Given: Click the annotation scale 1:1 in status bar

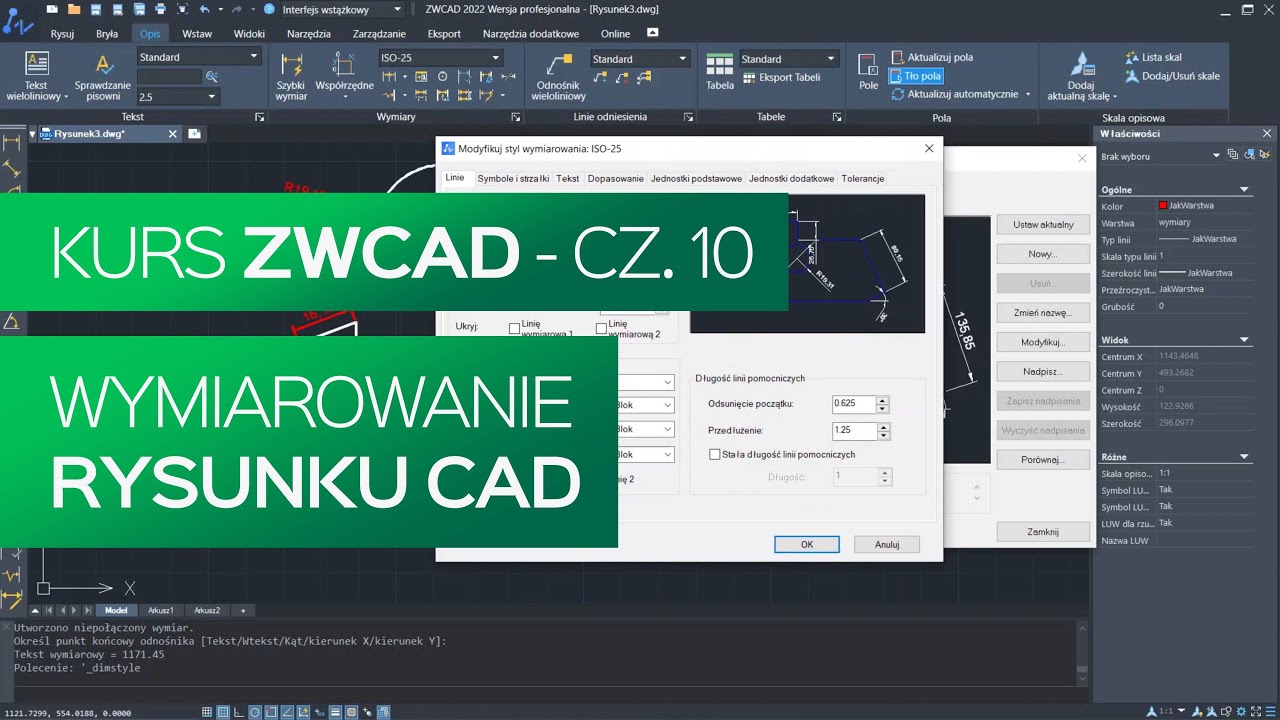Looking at the screenshot, I should click(x=1165, y=712).
